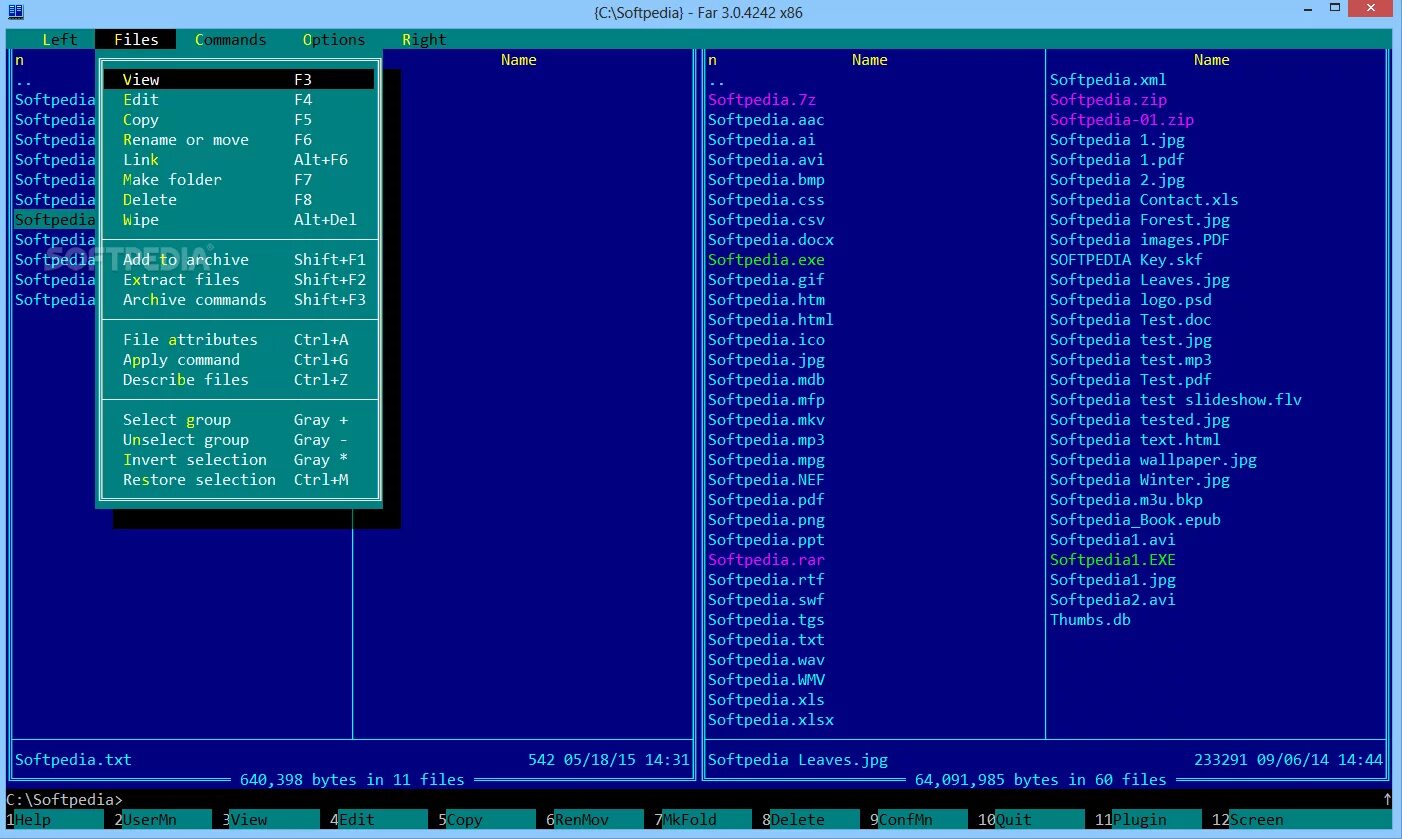Open Archive commands entry
This screenshot has width=1402, height=839.
point(239,300)
